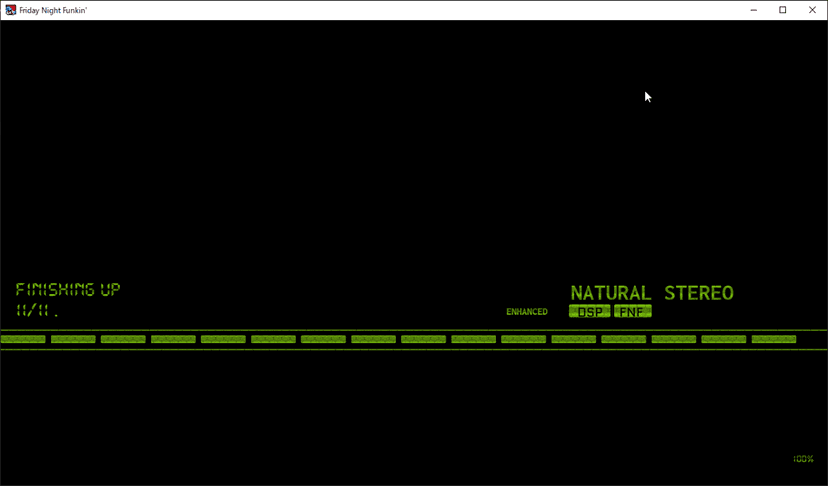The width and height of the screenshot is (828, 486).
Task: Click the 100% readout in the corner
Action: [803, 459]
